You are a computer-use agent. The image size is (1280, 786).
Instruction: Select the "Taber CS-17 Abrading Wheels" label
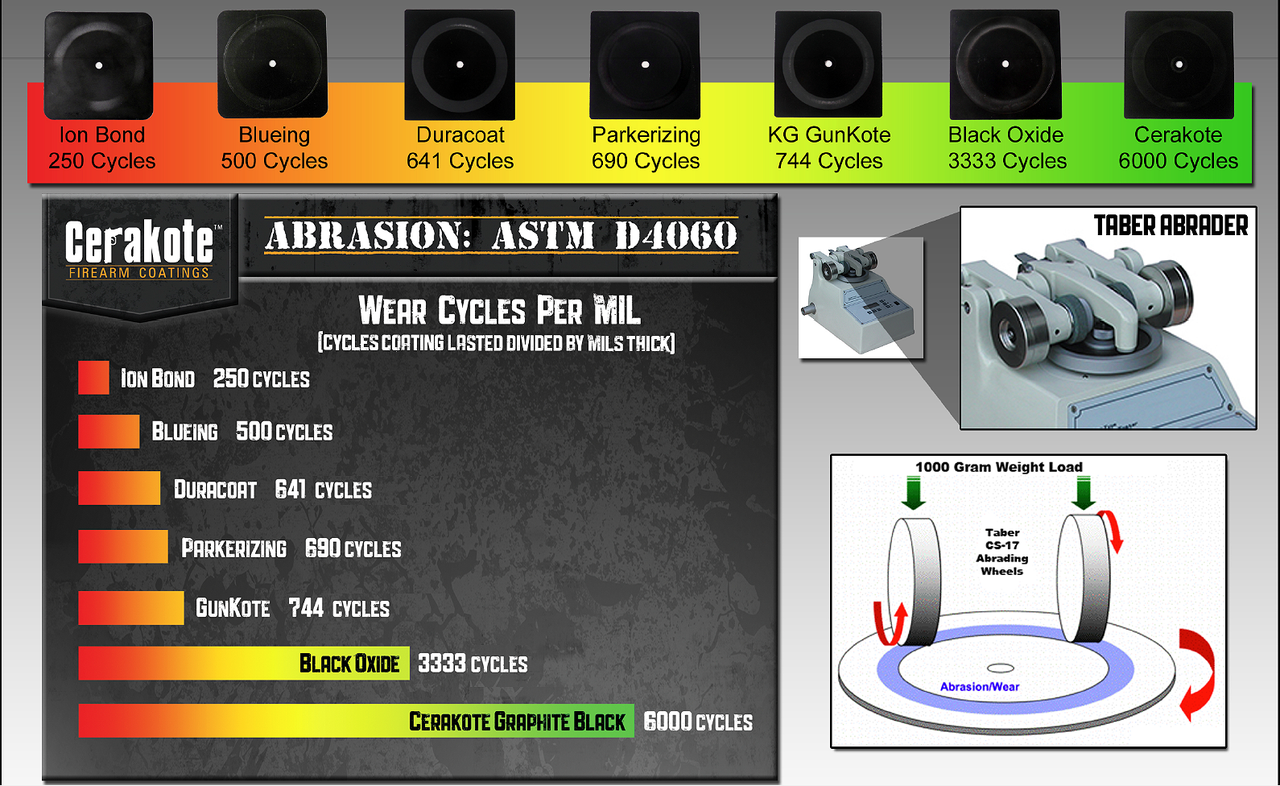point(1002,553)
